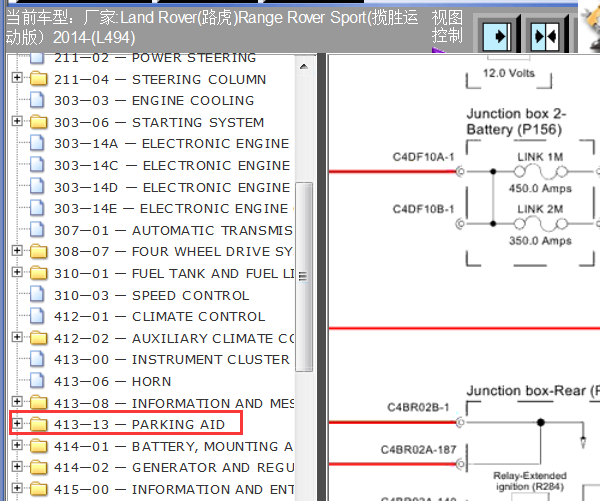Open 412-01 Climate Control diagram

tap(159, 317)
